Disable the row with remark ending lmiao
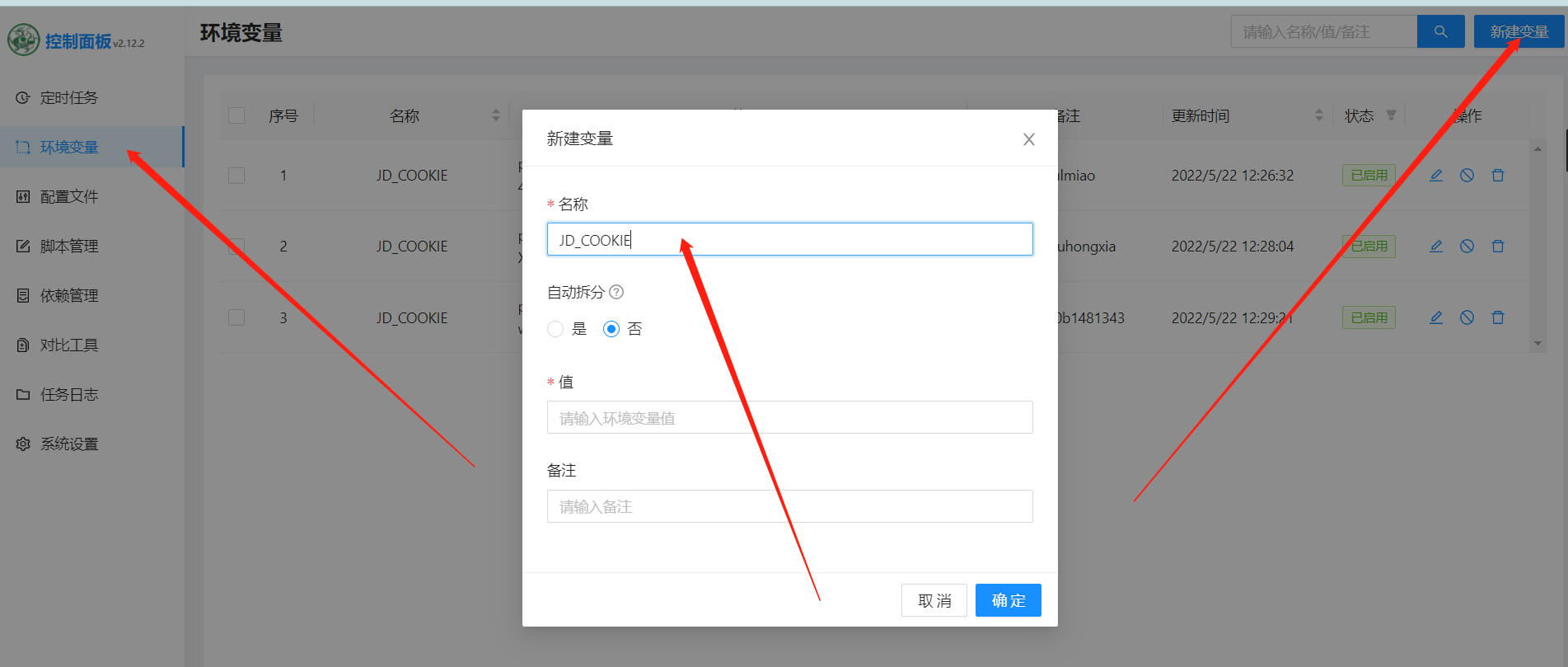This screenshot has width=1568, height=667. [x=1467, y=175]
